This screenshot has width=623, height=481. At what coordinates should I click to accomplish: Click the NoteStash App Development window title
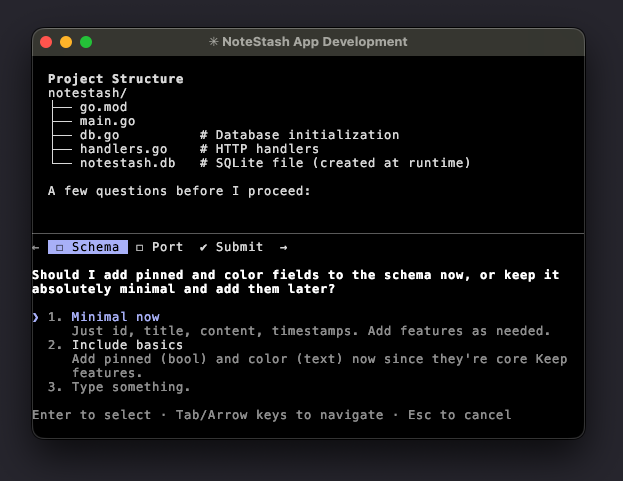[x=315, y=42]
